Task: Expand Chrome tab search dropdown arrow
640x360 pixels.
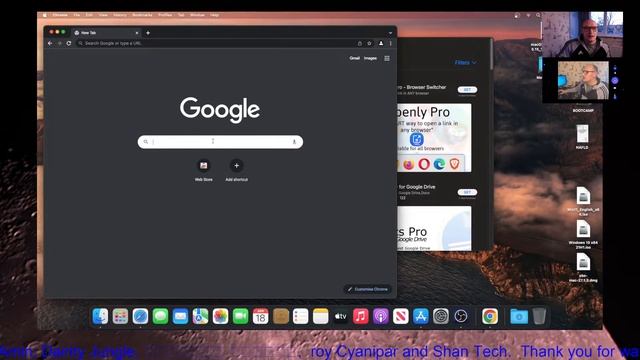Action: (390, 33)
